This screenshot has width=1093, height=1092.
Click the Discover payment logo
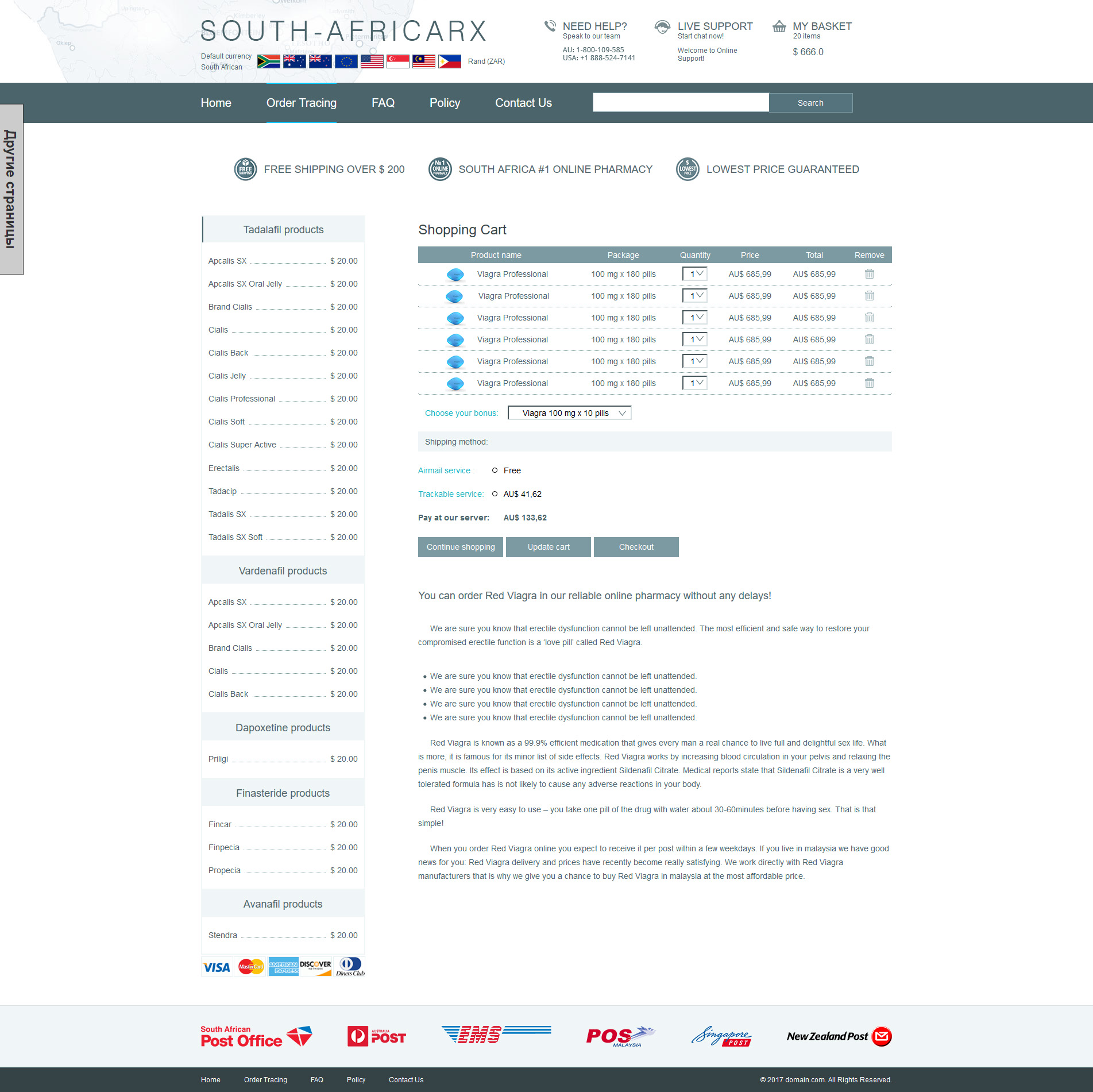(315, 966)
